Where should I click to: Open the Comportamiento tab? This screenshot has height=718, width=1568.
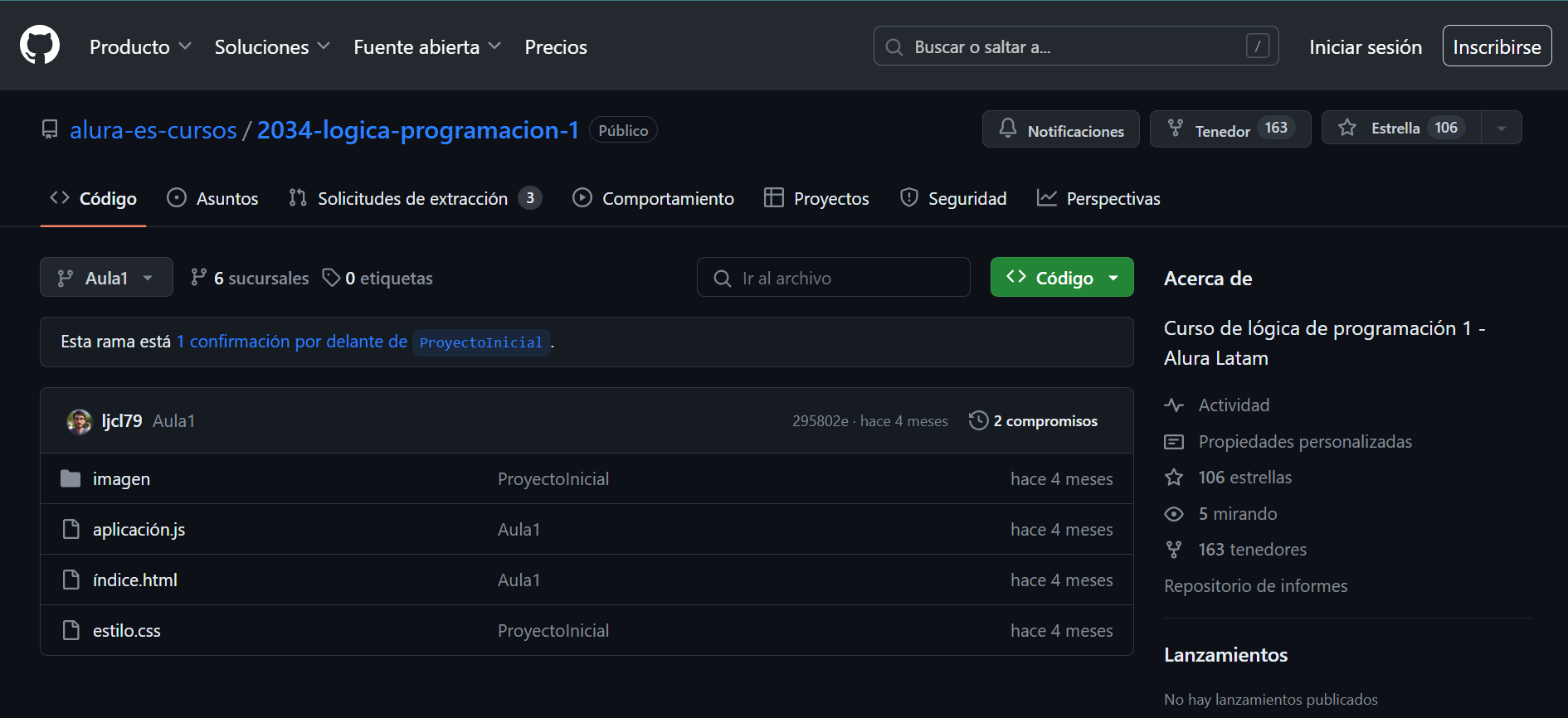pos(653,198)
